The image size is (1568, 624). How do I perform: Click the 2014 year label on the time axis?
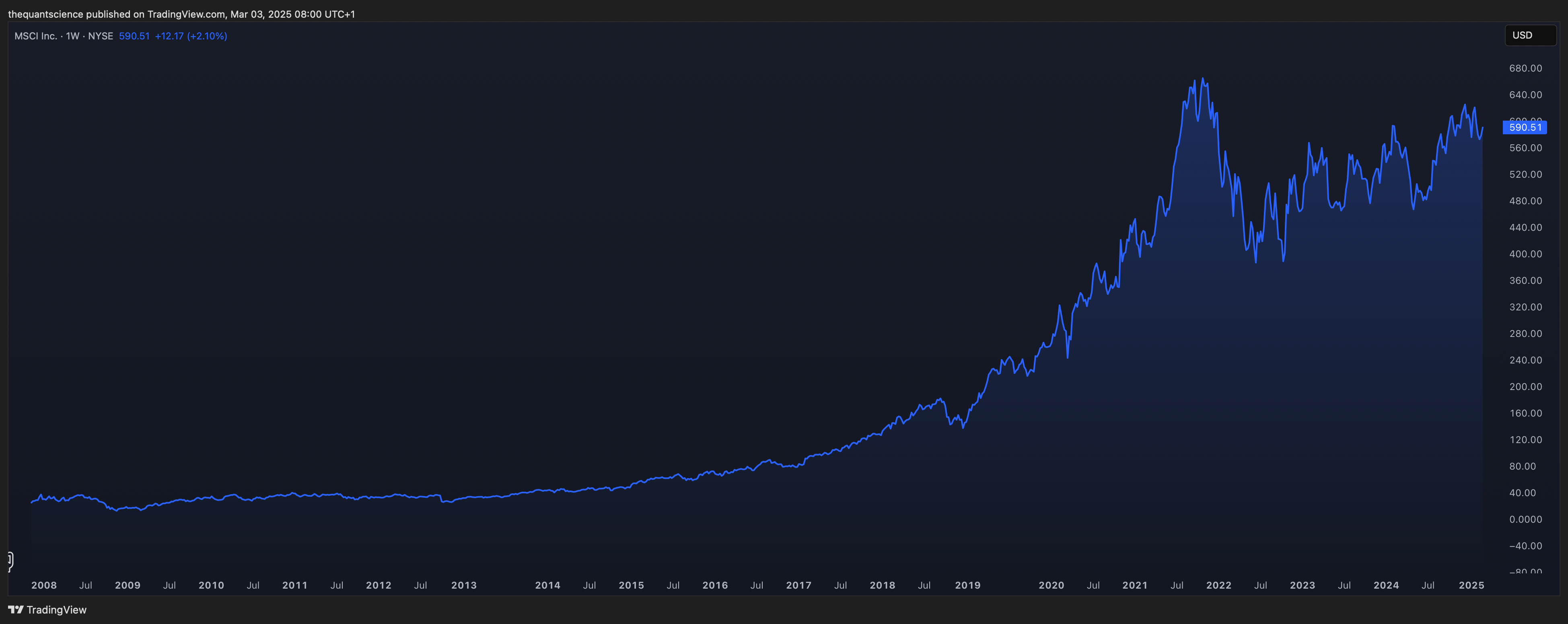point(548,585)
